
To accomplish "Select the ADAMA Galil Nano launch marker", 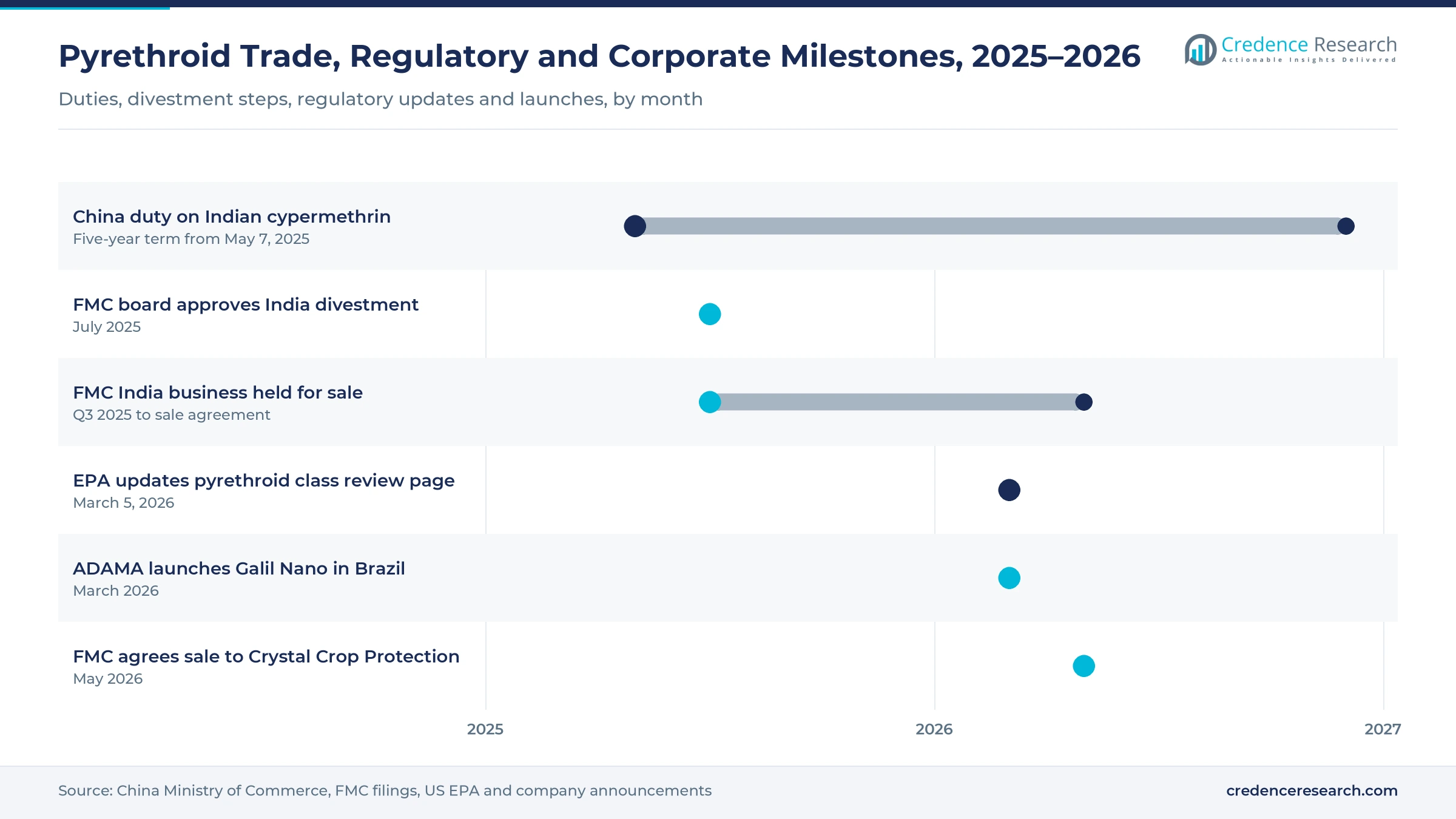I will click(x=1009, y=578).
